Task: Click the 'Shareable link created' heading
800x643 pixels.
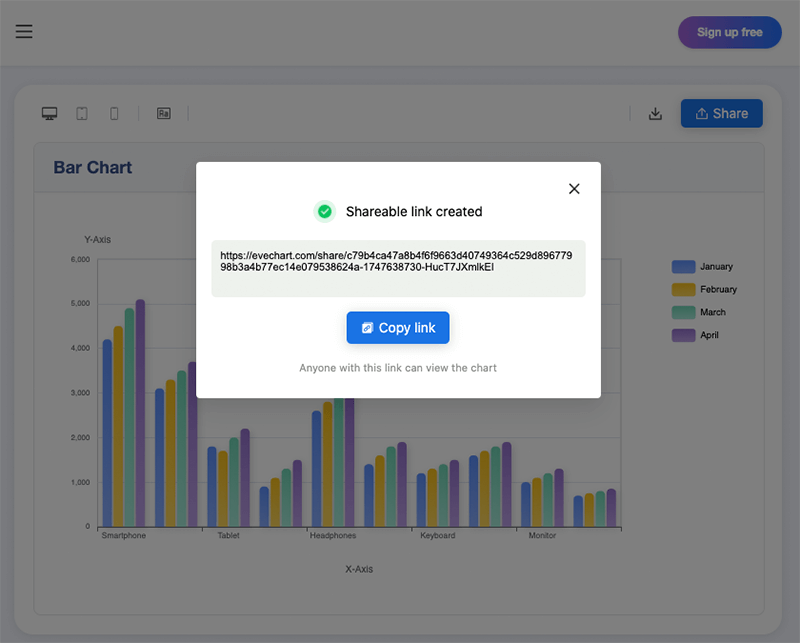Action: coord(414,211)
